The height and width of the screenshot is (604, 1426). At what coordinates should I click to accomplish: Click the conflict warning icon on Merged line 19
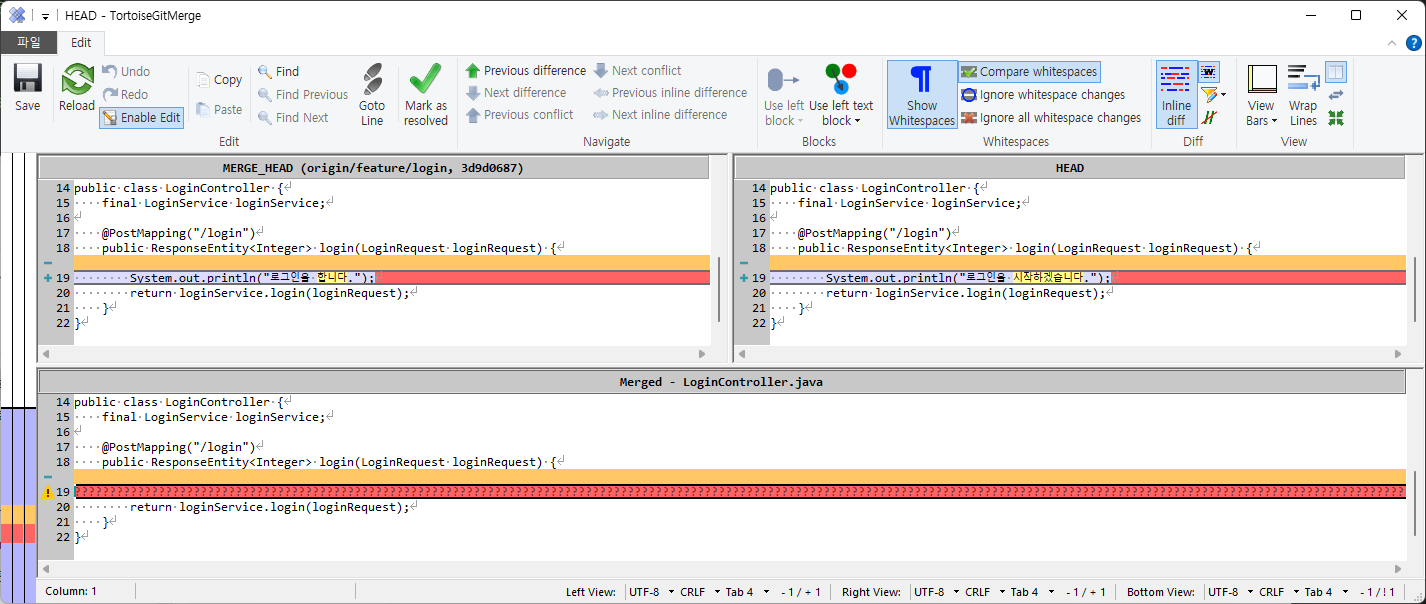[x=47, y=492]
